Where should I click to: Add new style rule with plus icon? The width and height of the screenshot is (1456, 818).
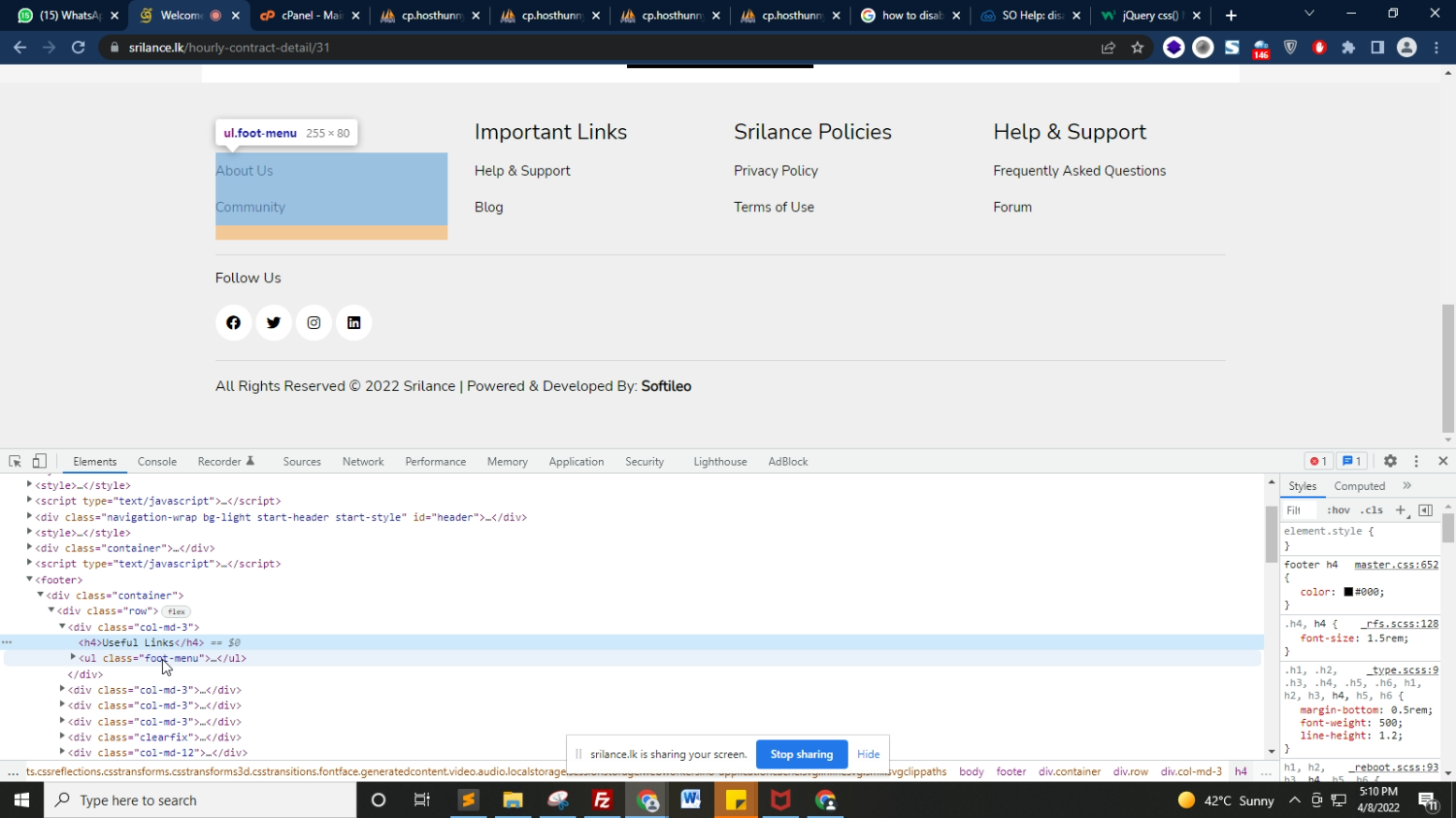tap(1400, 510)
